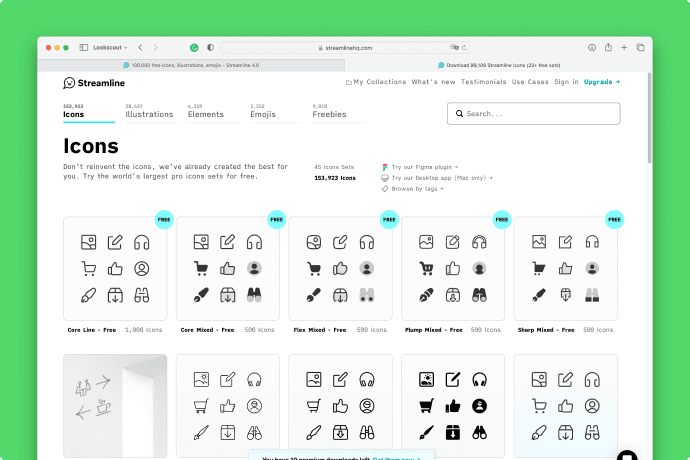Go back with the browser back arrow
The height and width of the screenshot is (460, 690).
[140, 48]
